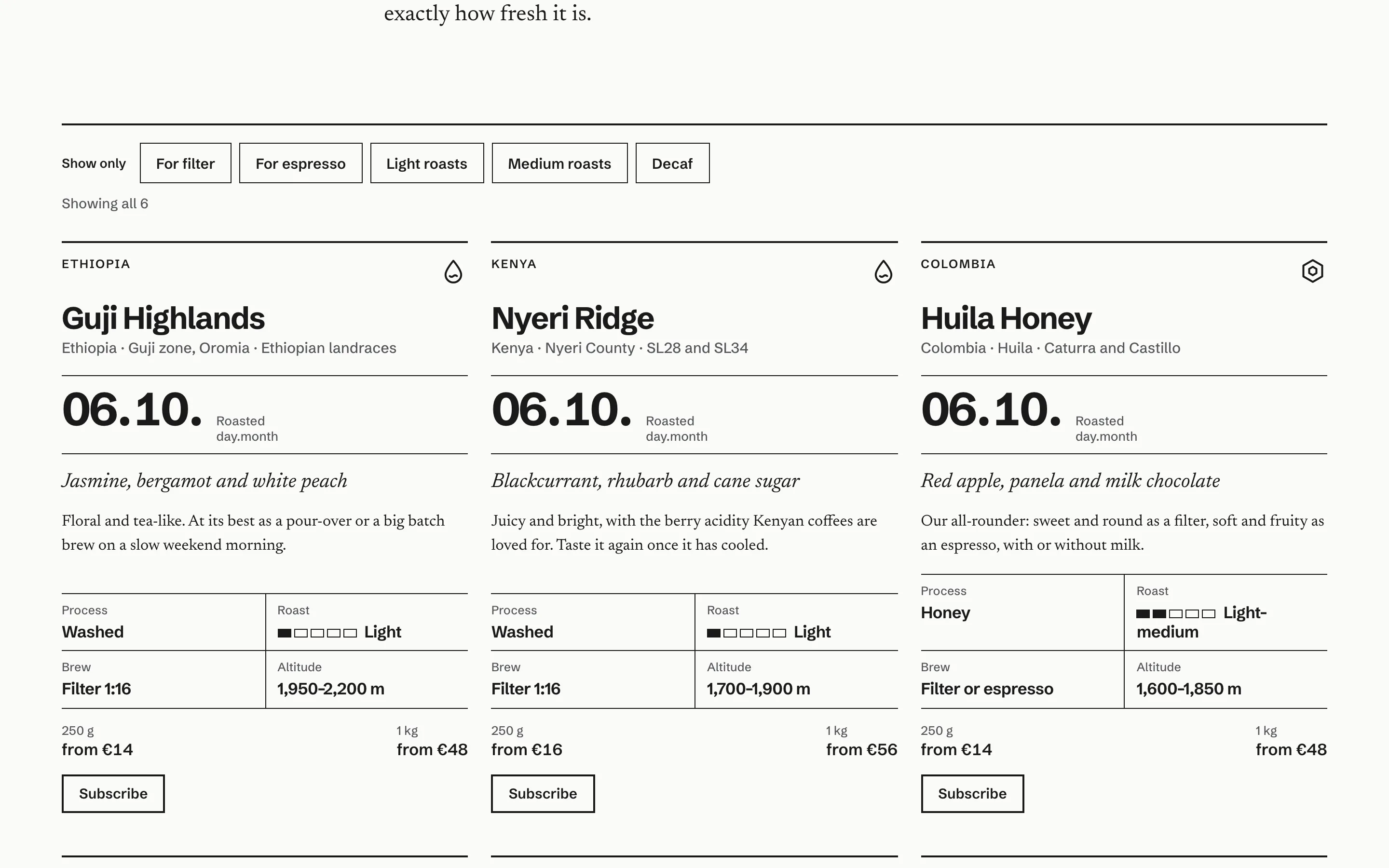
Task: Click the KENYA country label
Action: (514, 264)
